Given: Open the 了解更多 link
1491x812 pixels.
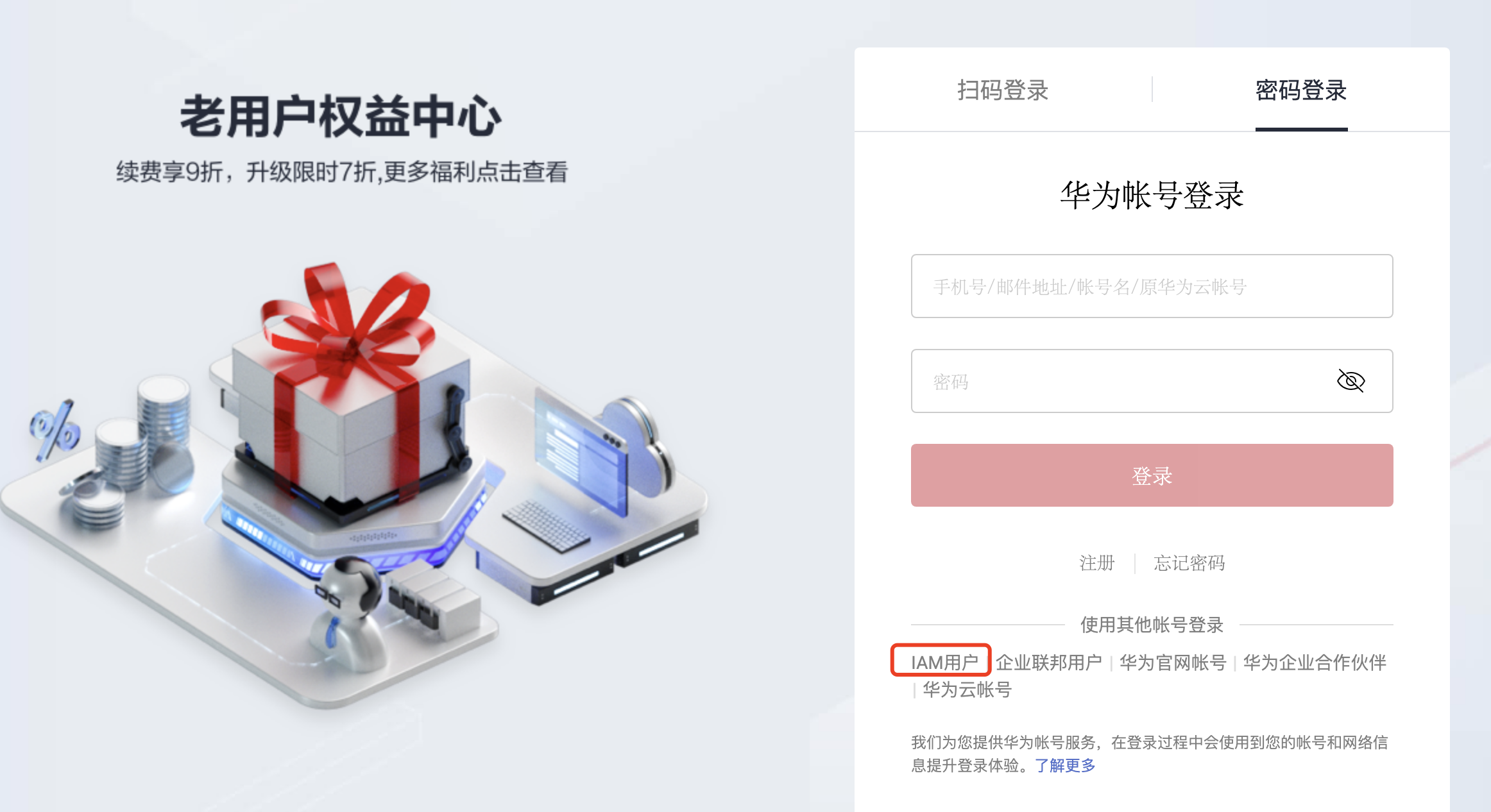Looking at the screenshot, I should click(1065, 765).
